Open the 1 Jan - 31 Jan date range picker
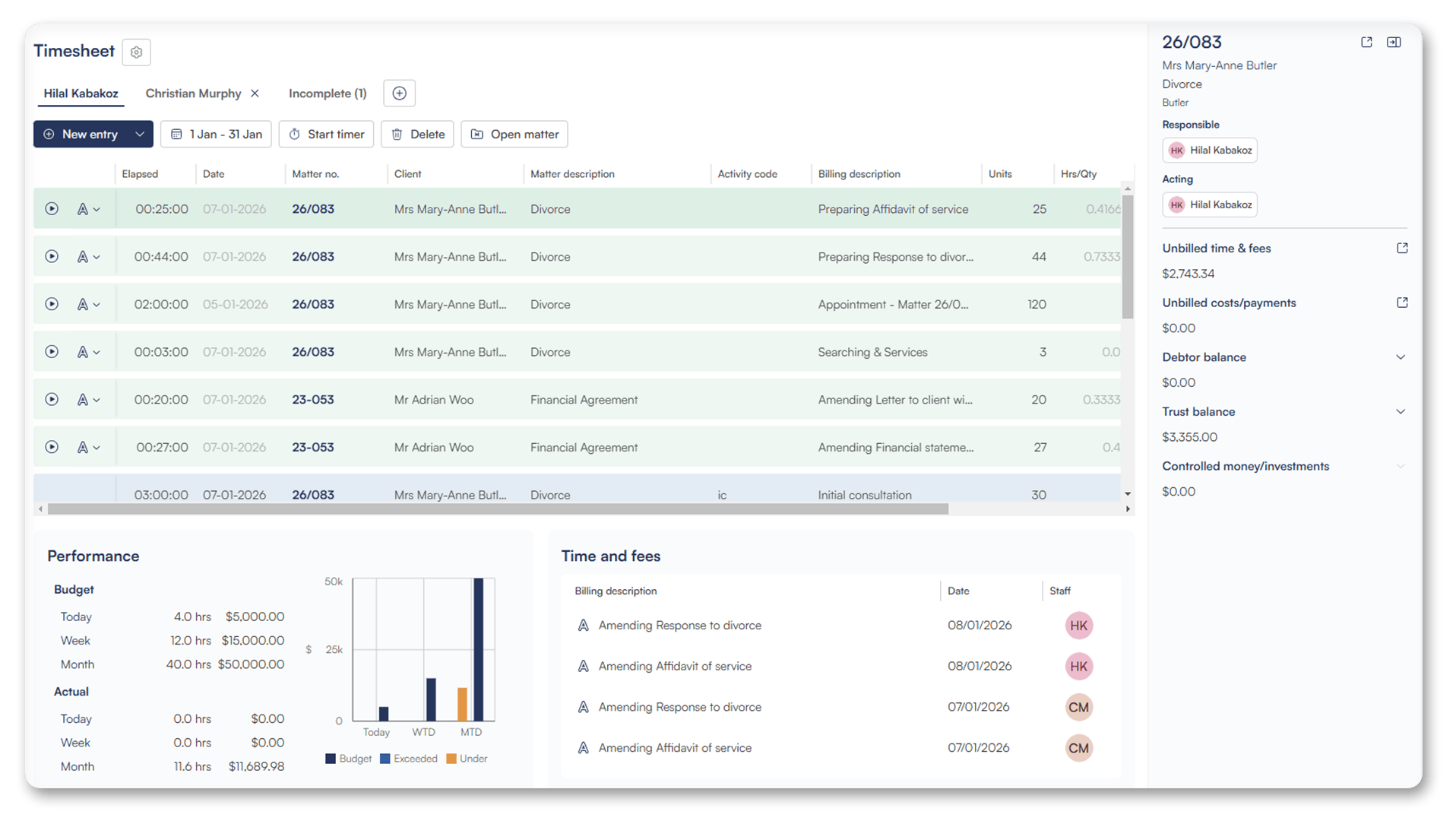 tap(216, 135)
